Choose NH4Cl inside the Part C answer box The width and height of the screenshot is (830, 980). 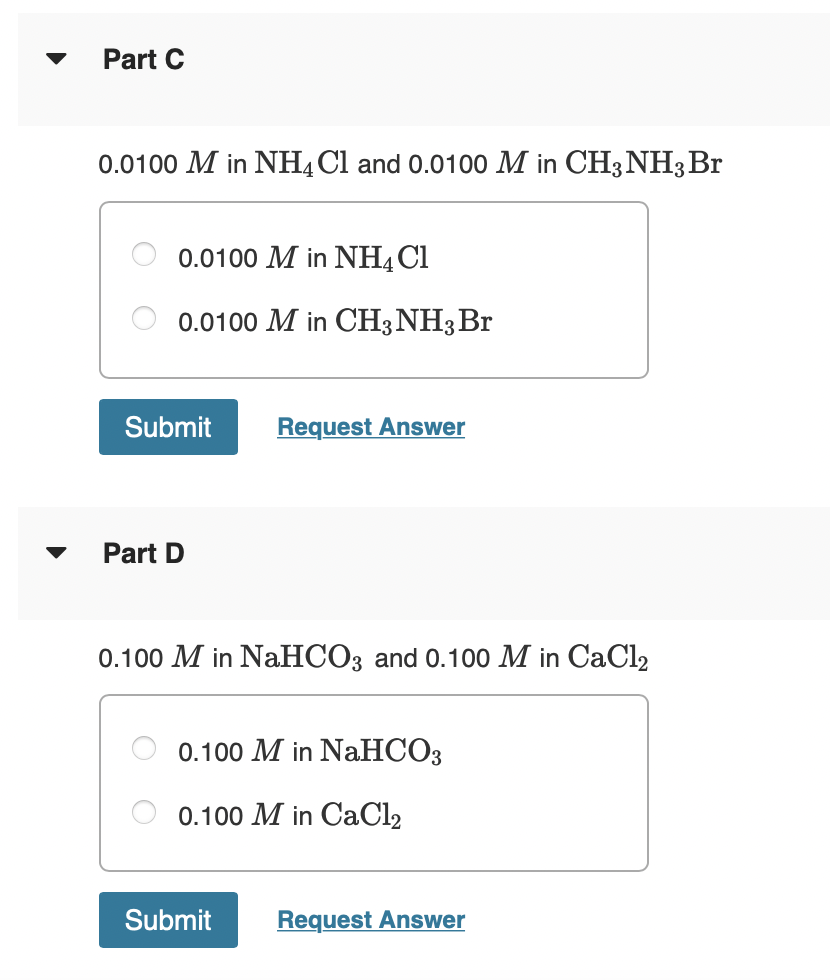(144, 255)
